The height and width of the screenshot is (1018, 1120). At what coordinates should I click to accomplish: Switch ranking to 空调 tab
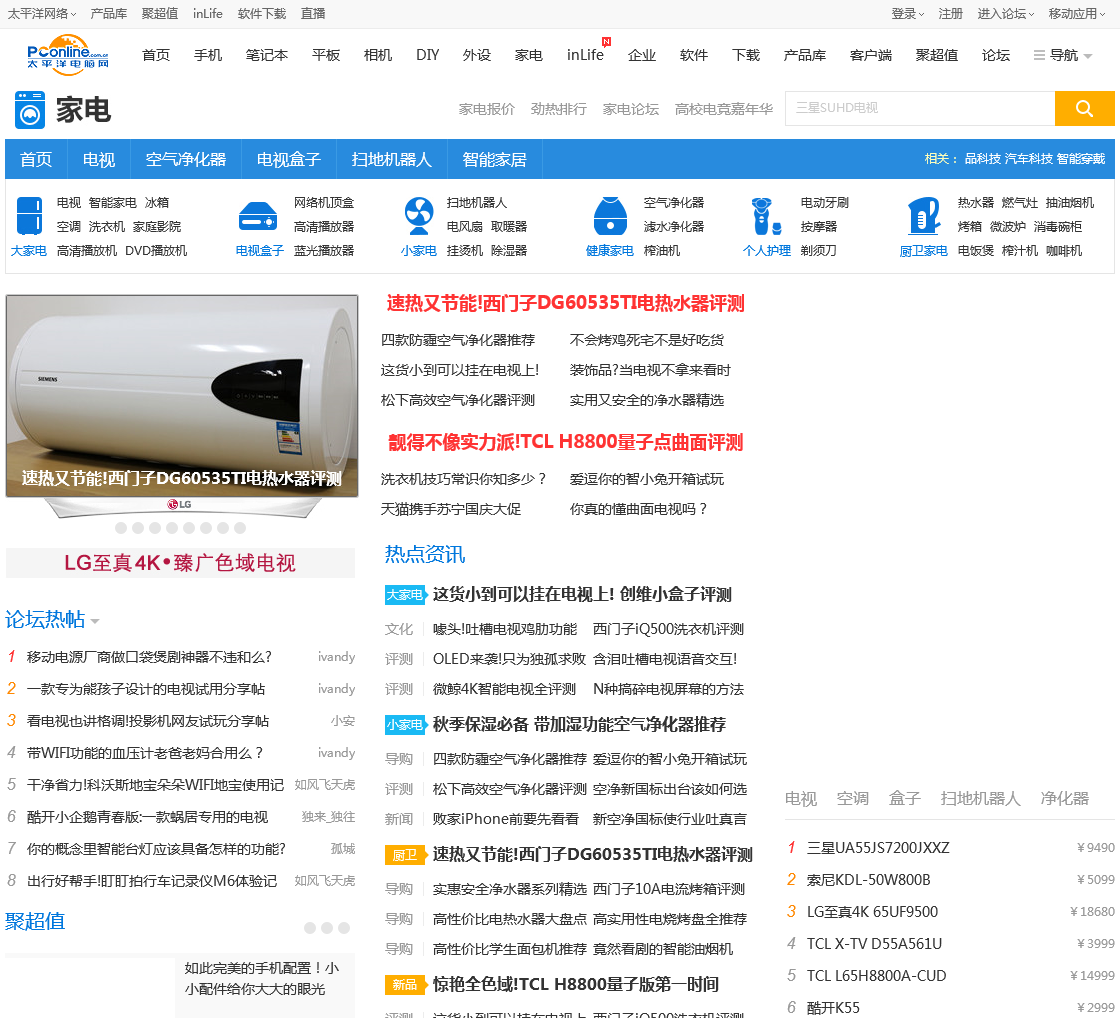(852, 799)
